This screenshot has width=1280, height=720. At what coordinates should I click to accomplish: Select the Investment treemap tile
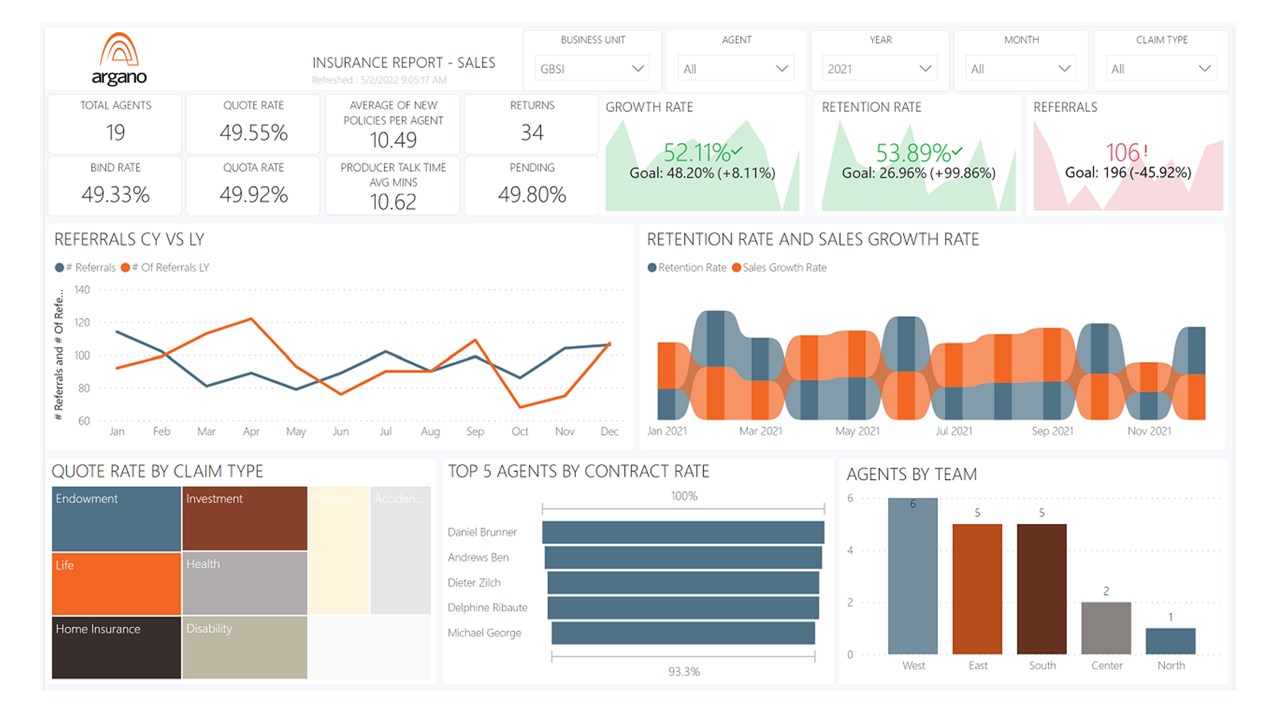click(245, 519)
